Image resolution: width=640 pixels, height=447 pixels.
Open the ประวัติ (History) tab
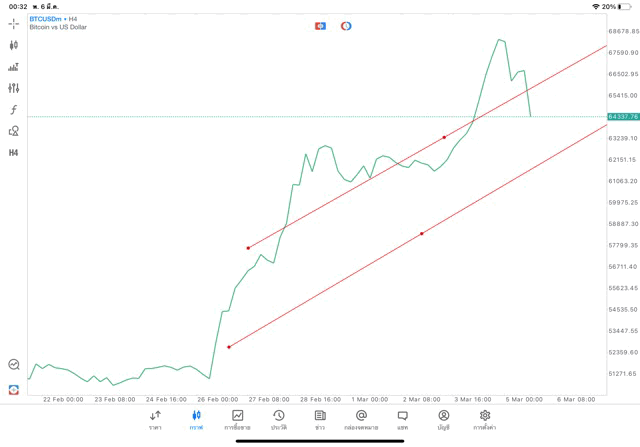click(278, 419)
